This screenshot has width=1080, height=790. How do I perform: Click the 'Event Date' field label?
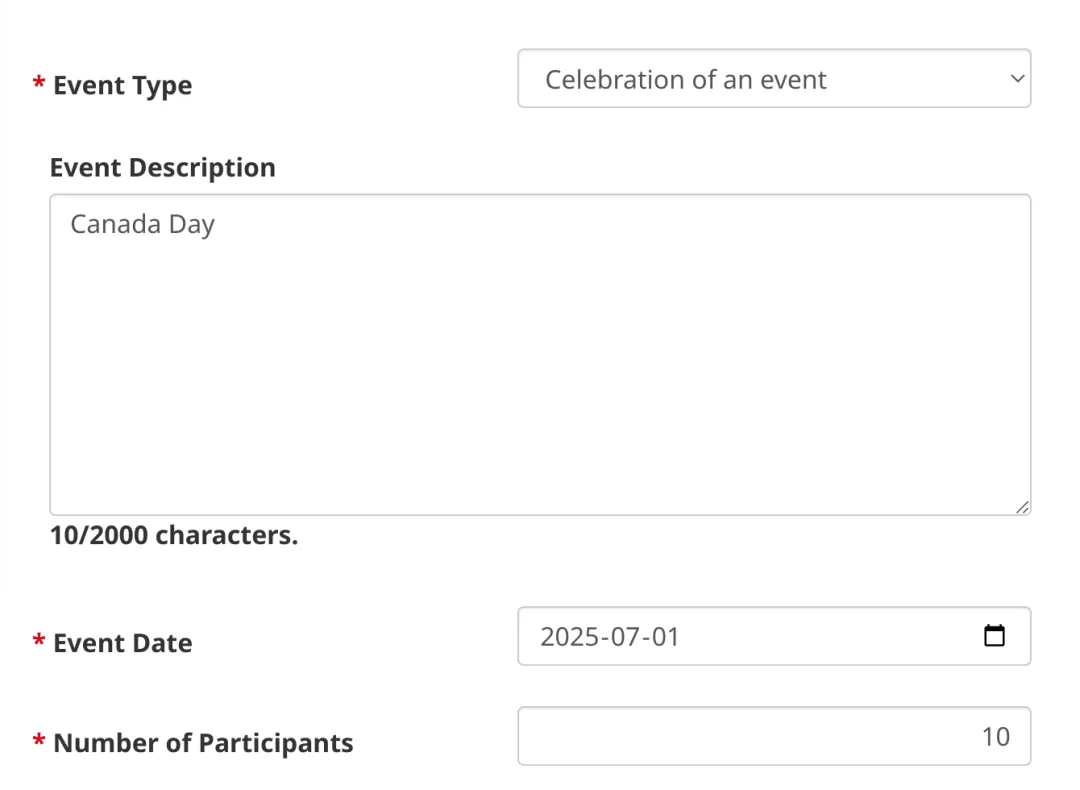[122, 643]
